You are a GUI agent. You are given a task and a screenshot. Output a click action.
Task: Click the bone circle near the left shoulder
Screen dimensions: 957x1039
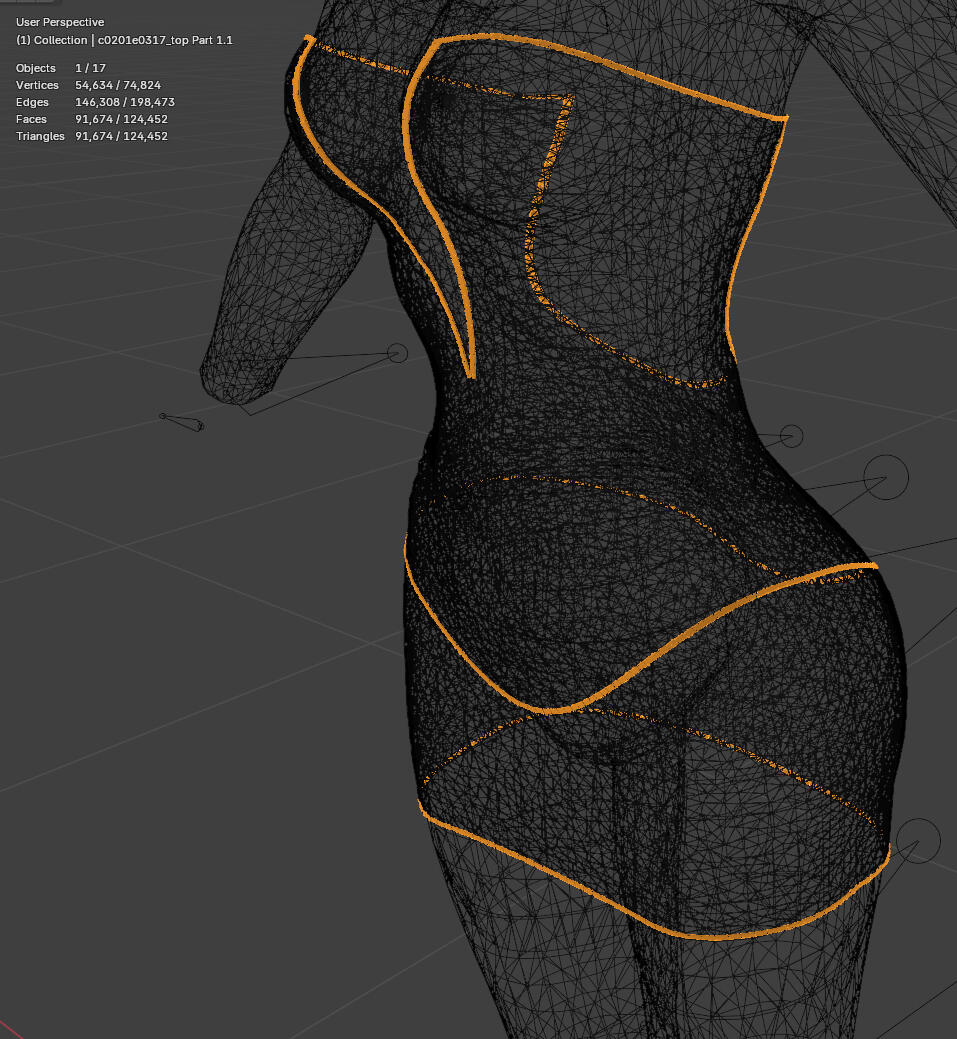coord(398,352)
